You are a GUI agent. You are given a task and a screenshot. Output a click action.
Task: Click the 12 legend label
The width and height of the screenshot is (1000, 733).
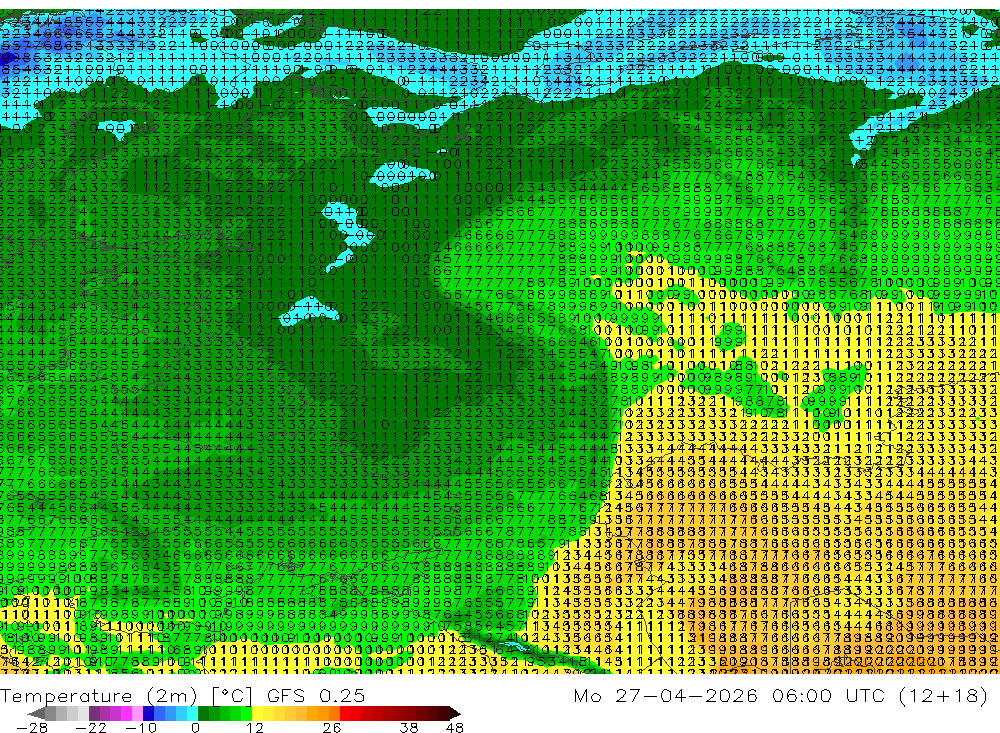click(x=254, y=727)
